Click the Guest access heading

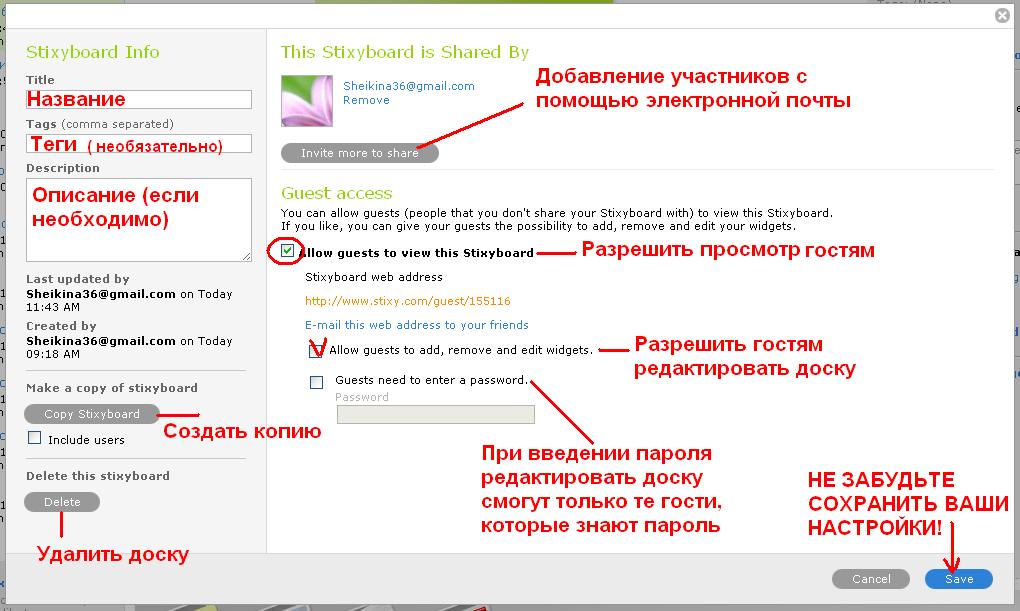[x=336, y=193]
